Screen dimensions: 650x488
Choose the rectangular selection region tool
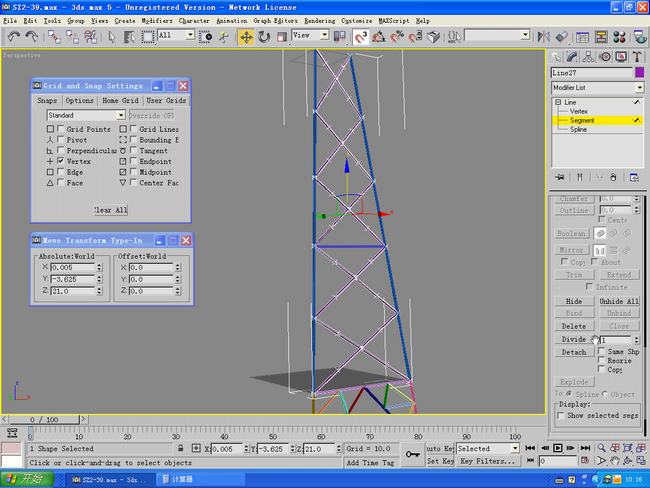pos(148,37)
